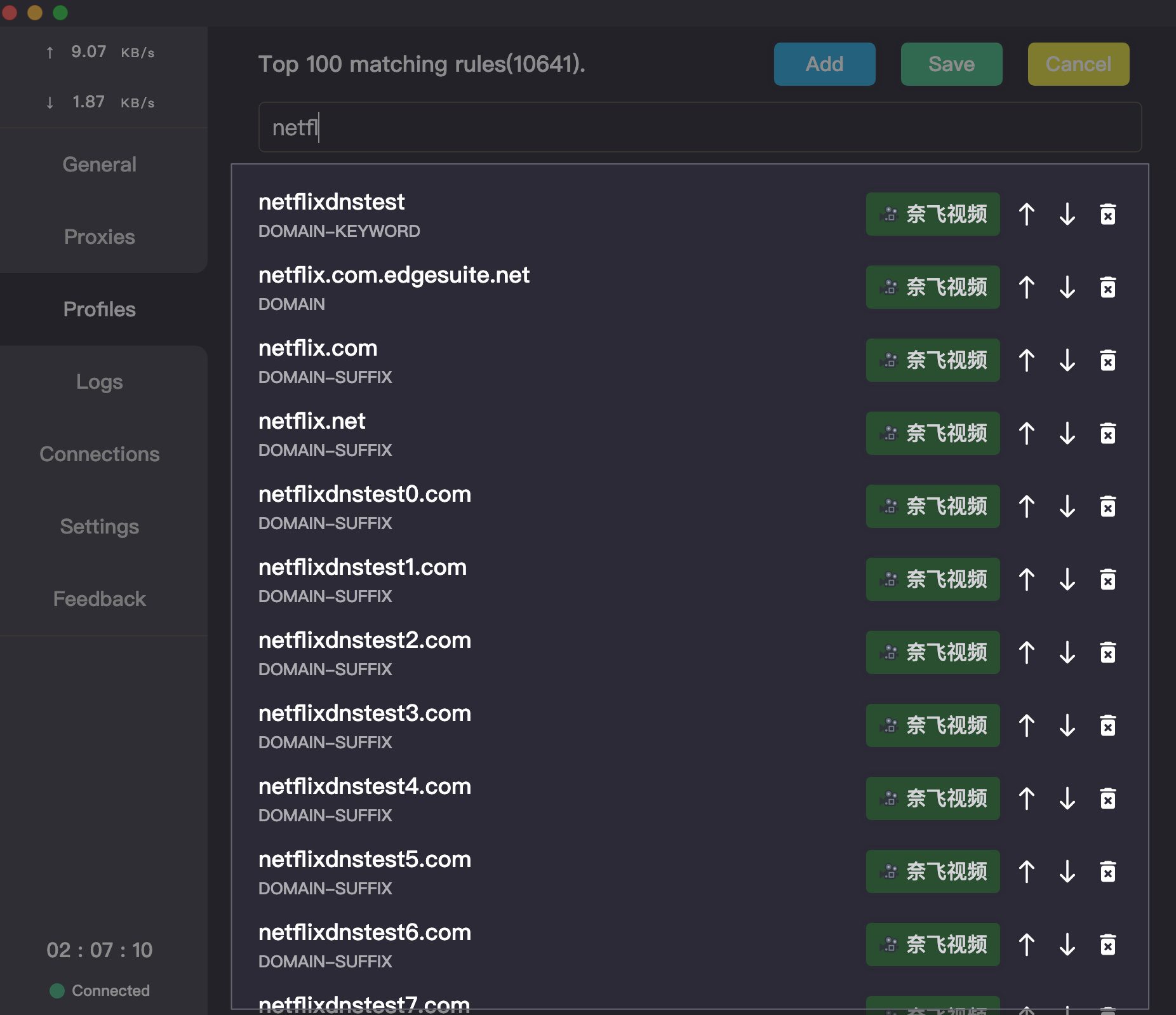This screenshot has height=1015, width=1176.
Task: Go to the Connections section
Action: 100,454
